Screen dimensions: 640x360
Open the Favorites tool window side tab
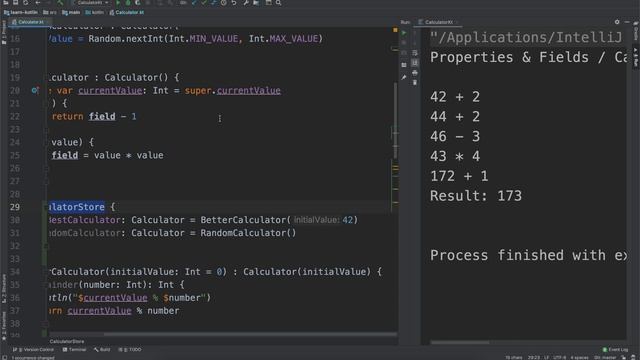(4, 326)
